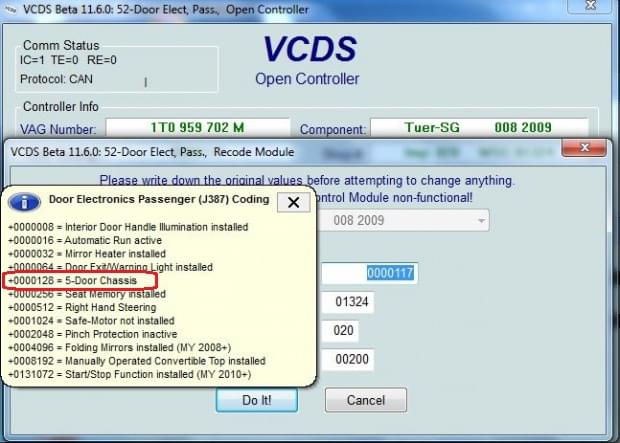Viewport: 620px width, 443px height.
Task: Click the Component field Tuer-SG 008 2009
Action: coord(480,127)
